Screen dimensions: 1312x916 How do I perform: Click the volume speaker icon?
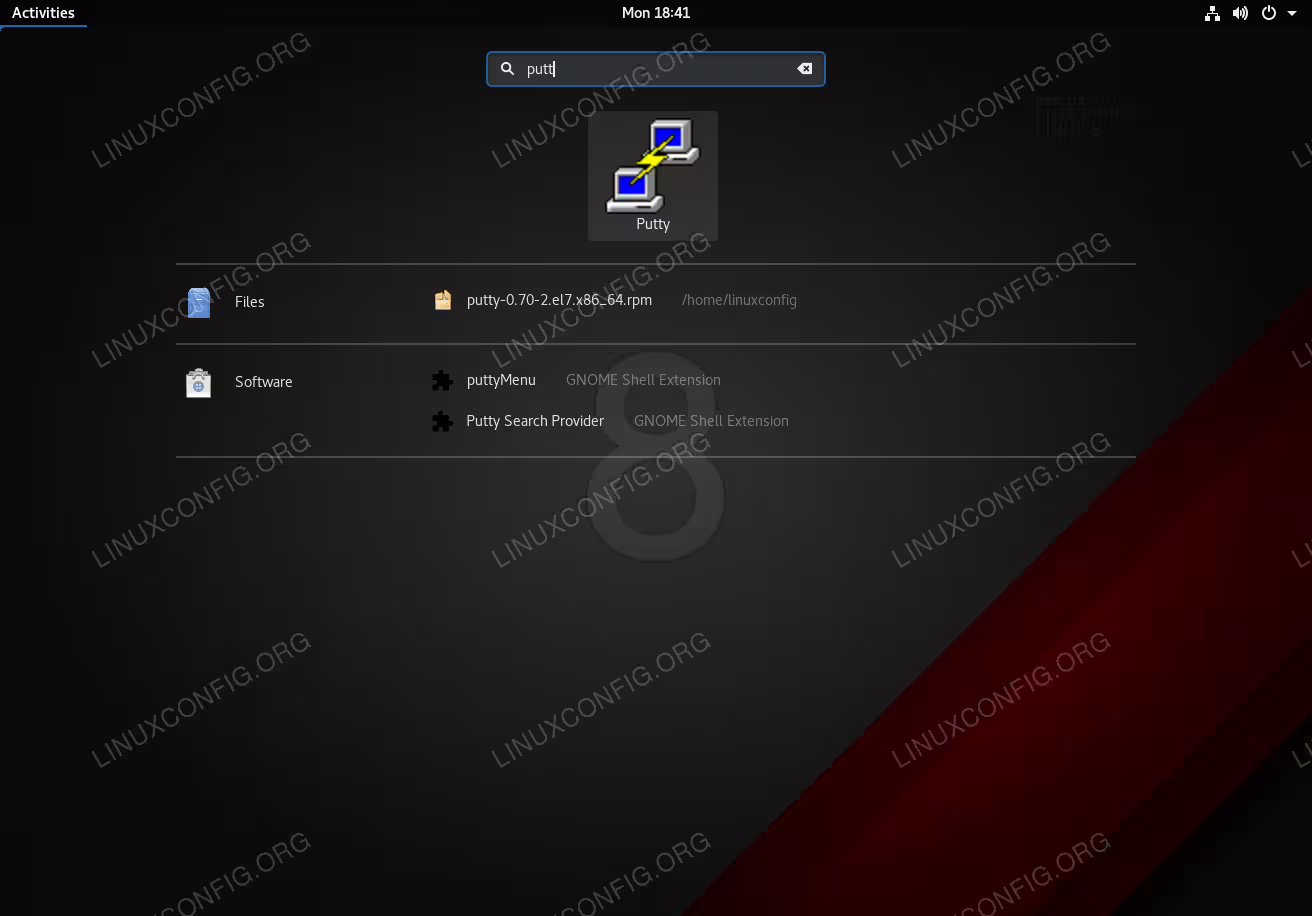coord(1240,13)
